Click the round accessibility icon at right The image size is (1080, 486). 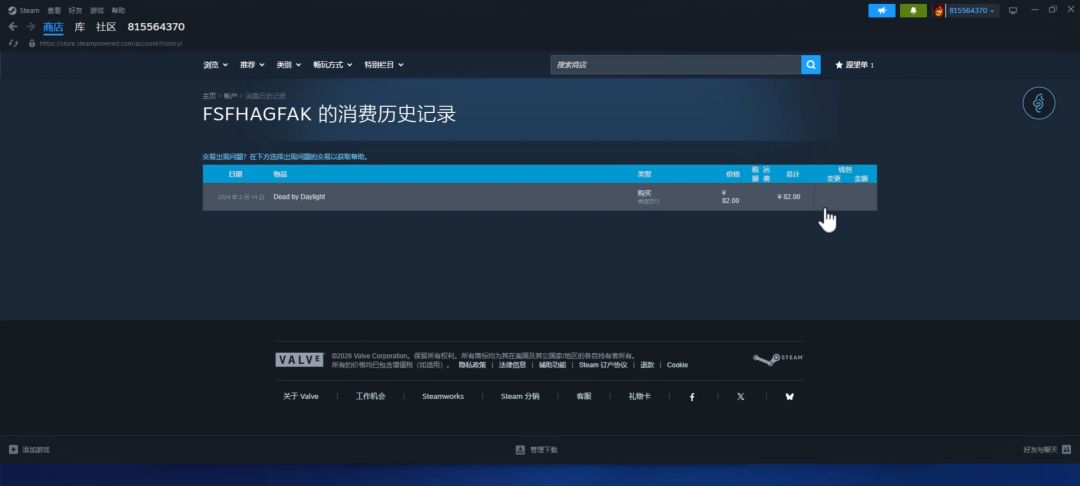click(1039, 103)
